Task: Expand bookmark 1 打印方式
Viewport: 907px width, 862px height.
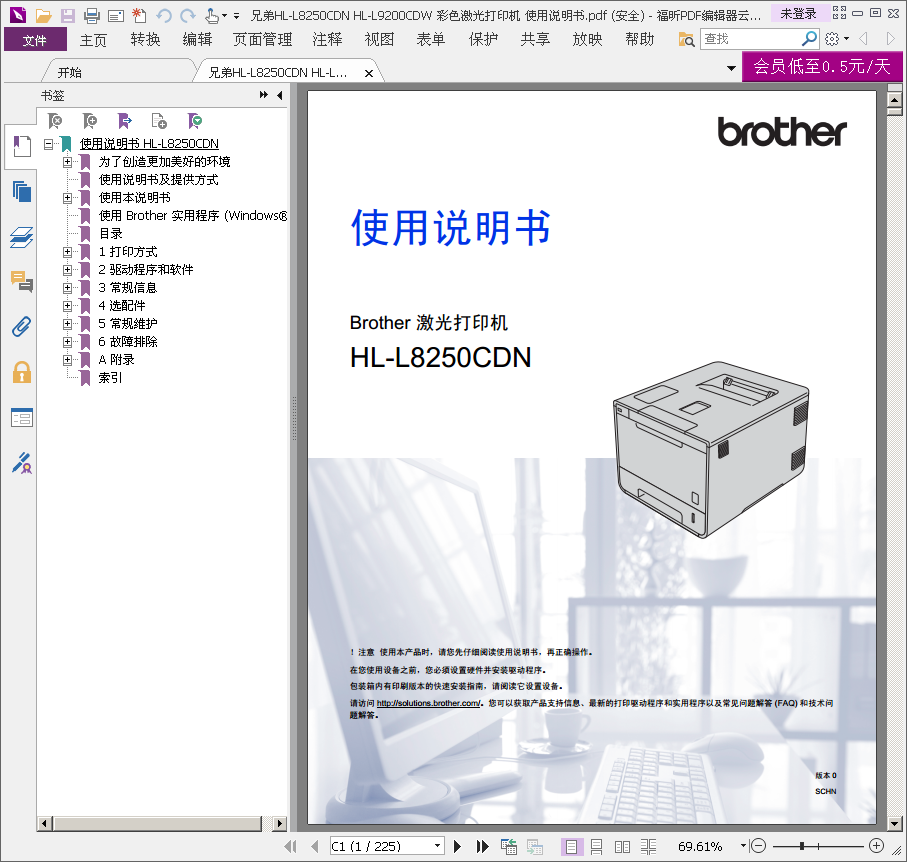Action: coord(67,252)
